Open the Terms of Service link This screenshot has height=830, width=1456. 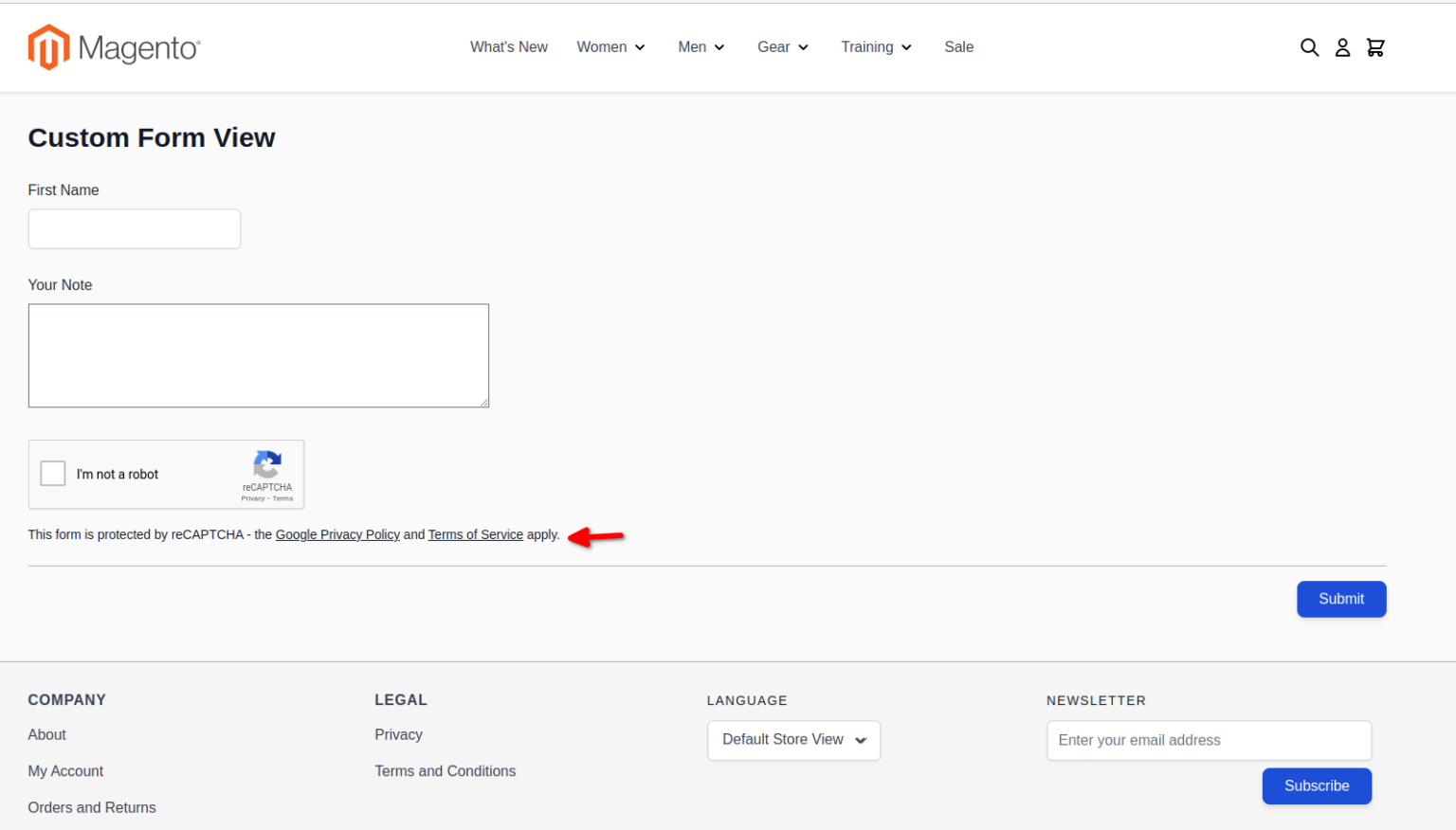pyautogui.click(x=476, y=534)
